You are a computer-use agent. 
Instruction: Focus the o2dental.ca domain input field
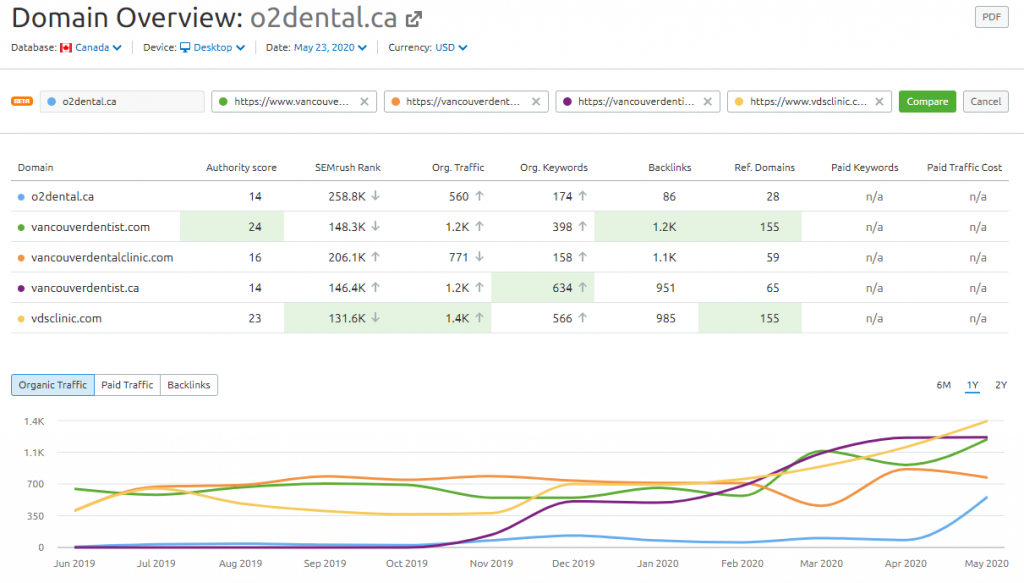coord(122,101)
